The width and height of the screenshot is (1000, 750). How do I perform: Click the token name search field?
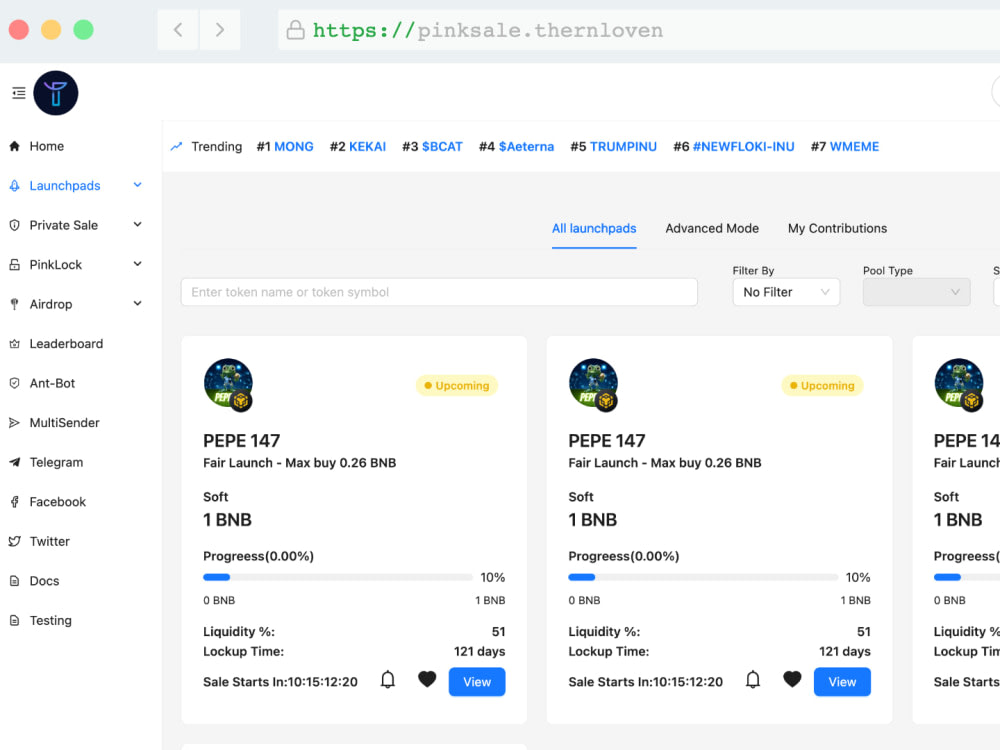pos(440,292)
